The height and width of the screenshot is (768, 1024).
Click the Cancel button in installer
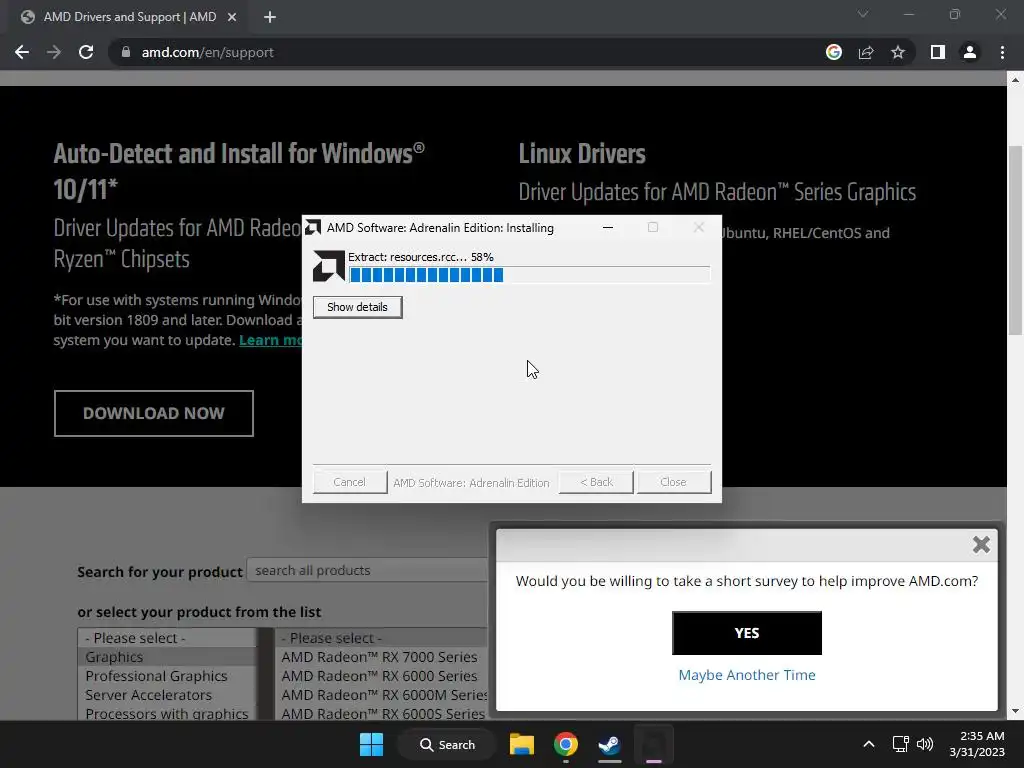pos(349,482)
